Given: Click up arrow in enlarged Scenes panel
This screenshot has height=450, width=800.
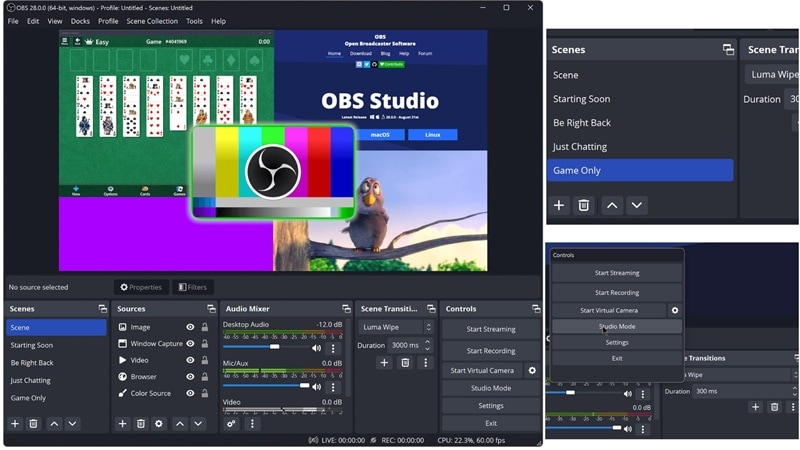Looking at the screenshot, I should tap(612, 205).
